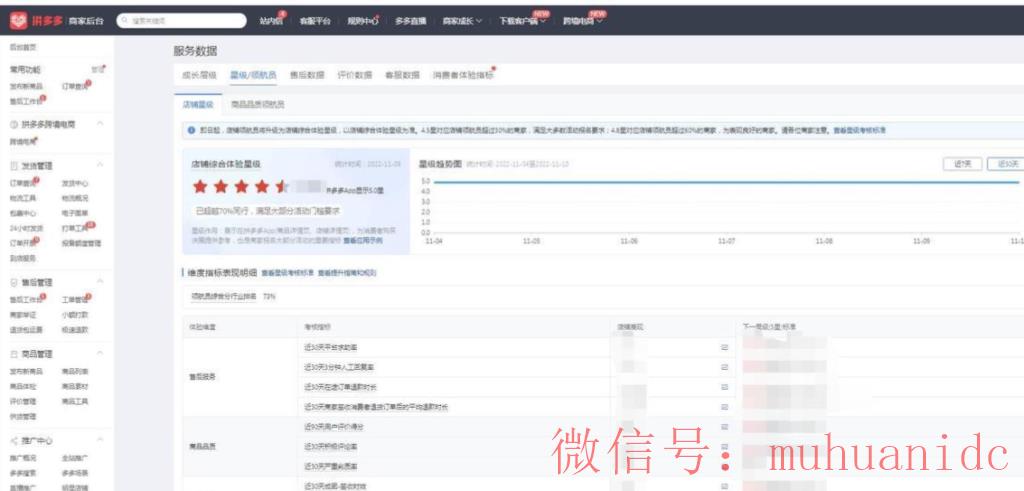Click the blue info icon in notice banner

tap(191, 130)
